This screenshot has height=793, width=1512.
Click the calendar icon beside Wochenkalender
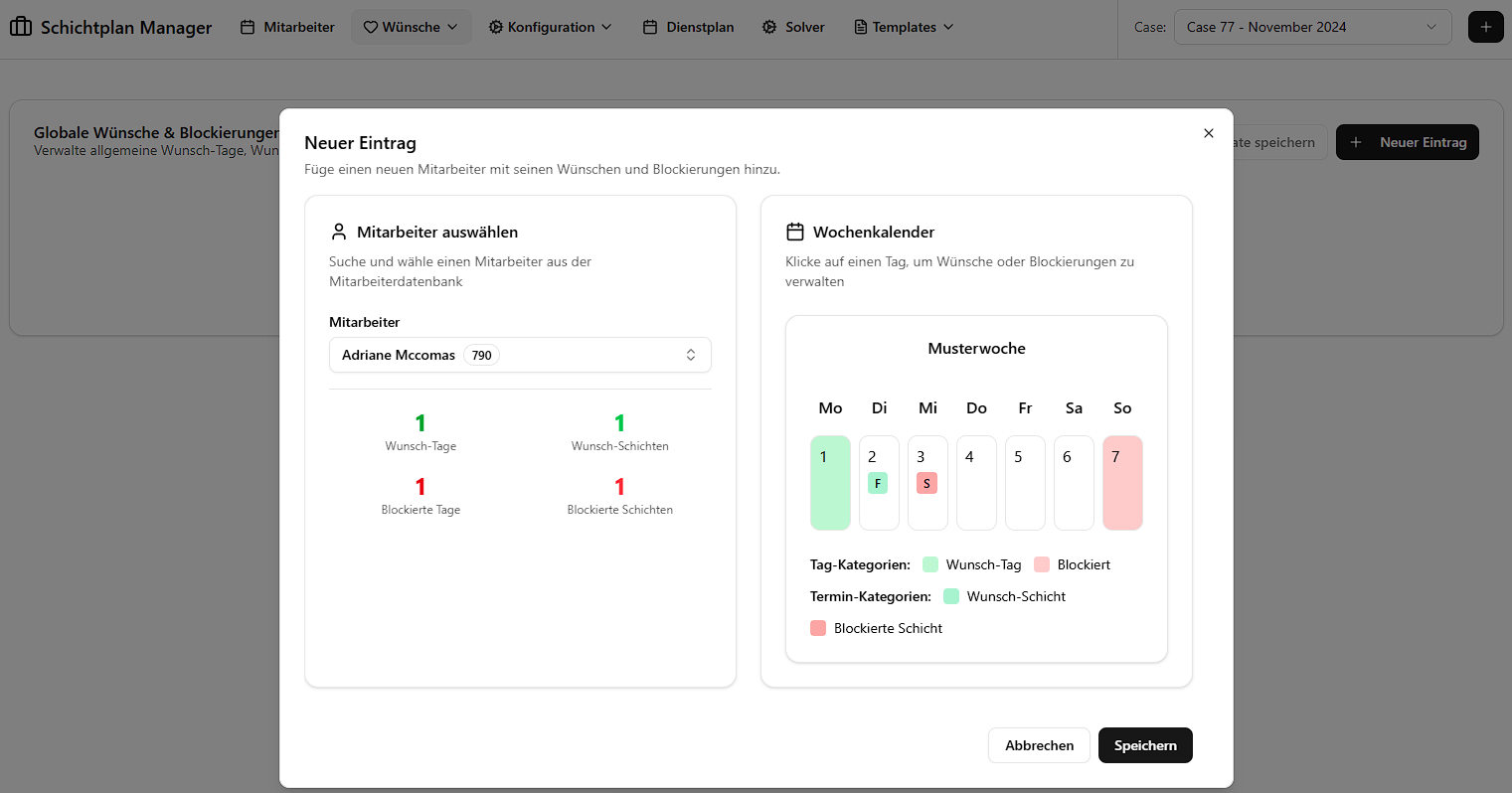(795, 232)
